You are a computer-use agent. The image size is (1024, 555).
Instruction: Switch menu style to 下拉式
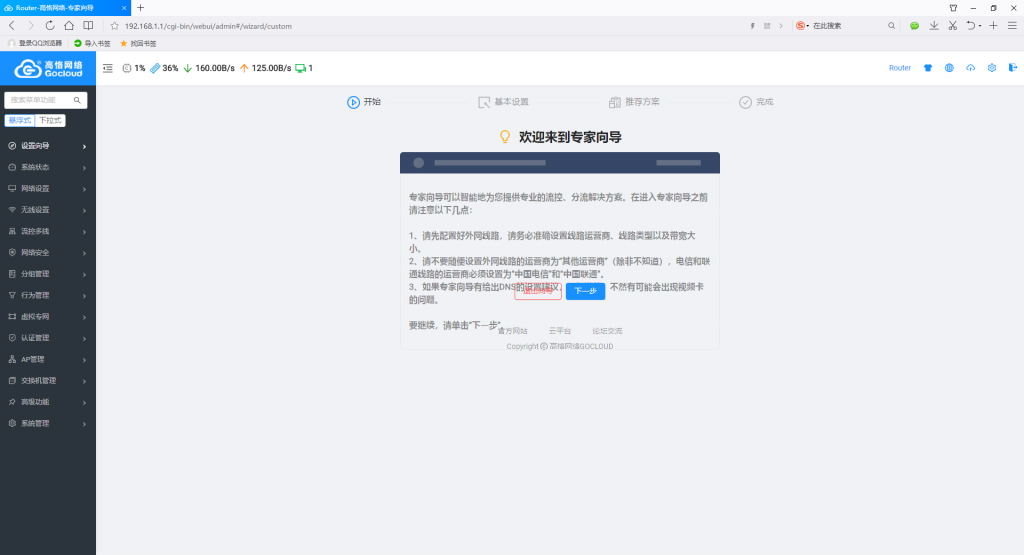click(x=50, y=120)
